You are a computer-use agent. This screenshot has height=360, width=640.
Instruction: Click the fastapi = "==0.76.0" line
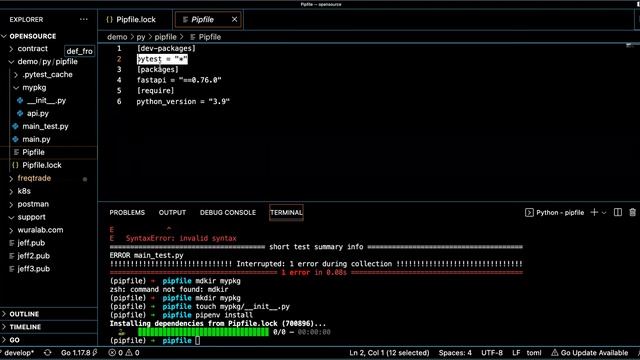click(179, 80)
